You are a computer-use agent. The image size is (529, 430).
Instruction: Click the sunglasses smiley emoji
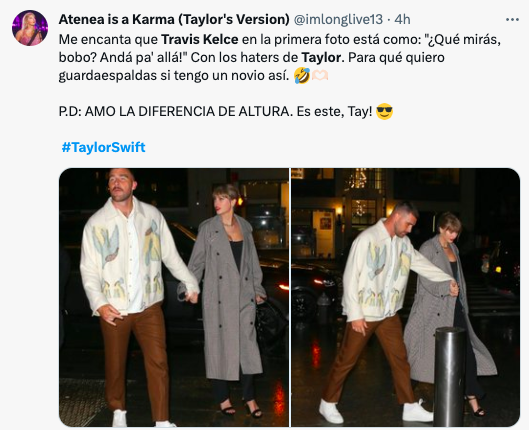[384, 111]
